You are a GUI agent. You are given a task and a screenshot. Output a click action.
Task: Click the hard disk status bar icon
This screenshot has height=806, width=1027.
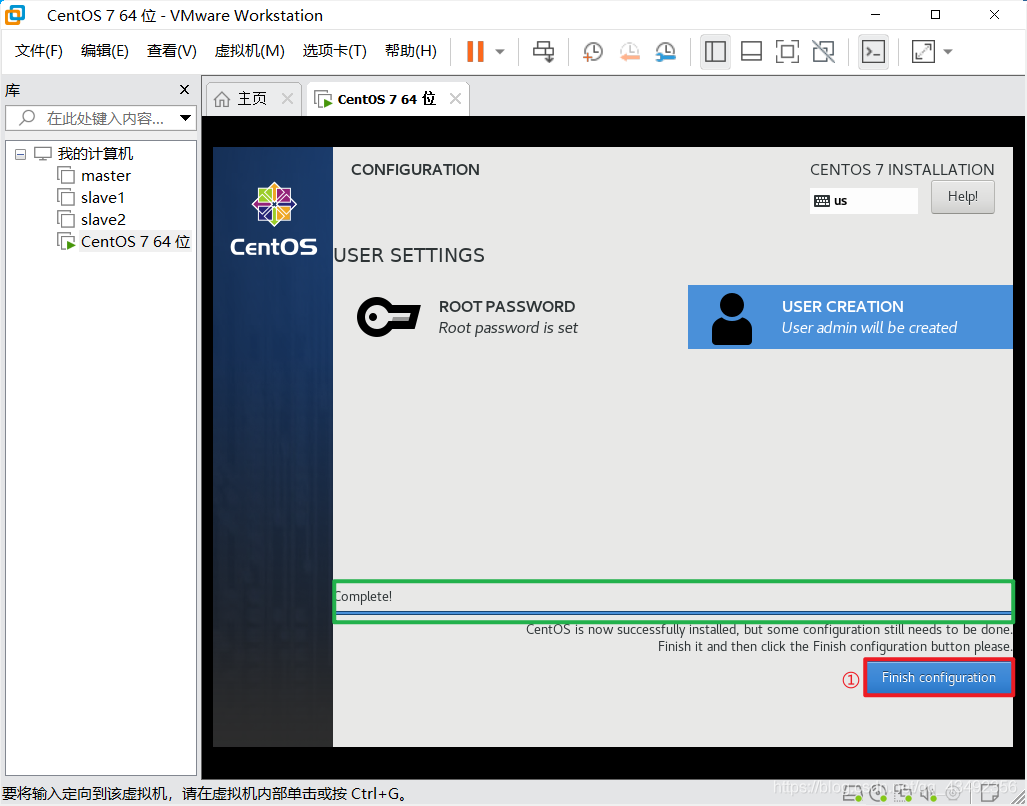coord(851,795)
